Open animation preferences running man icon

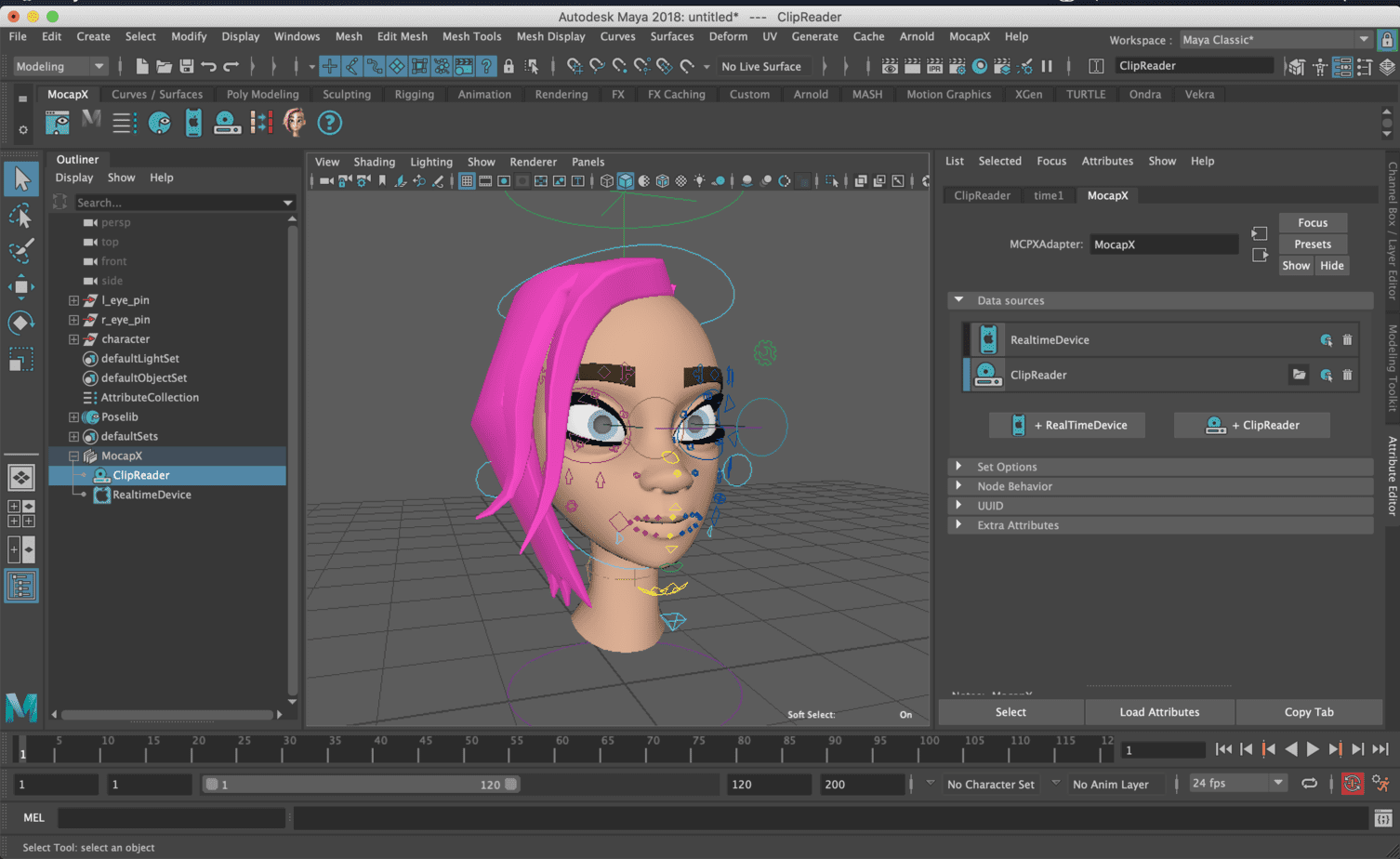[1381, 785]
